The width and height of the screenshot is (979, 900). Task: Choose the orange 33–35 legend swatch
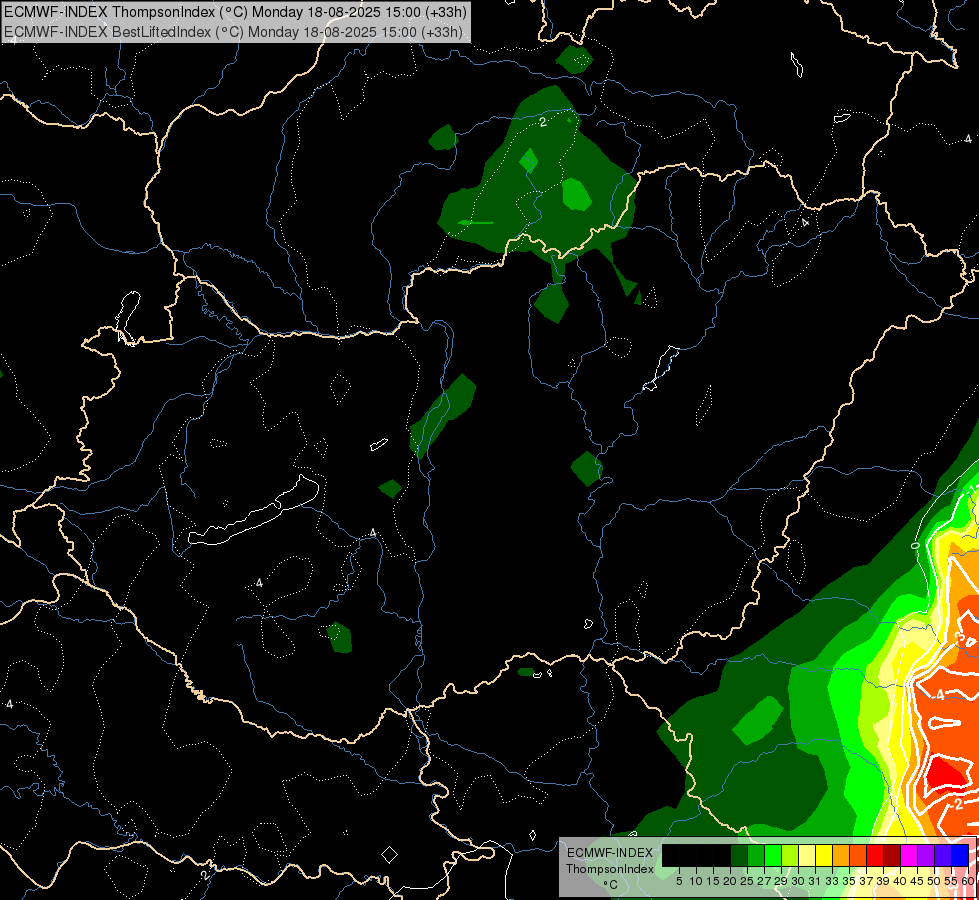[x=841, y=855]
